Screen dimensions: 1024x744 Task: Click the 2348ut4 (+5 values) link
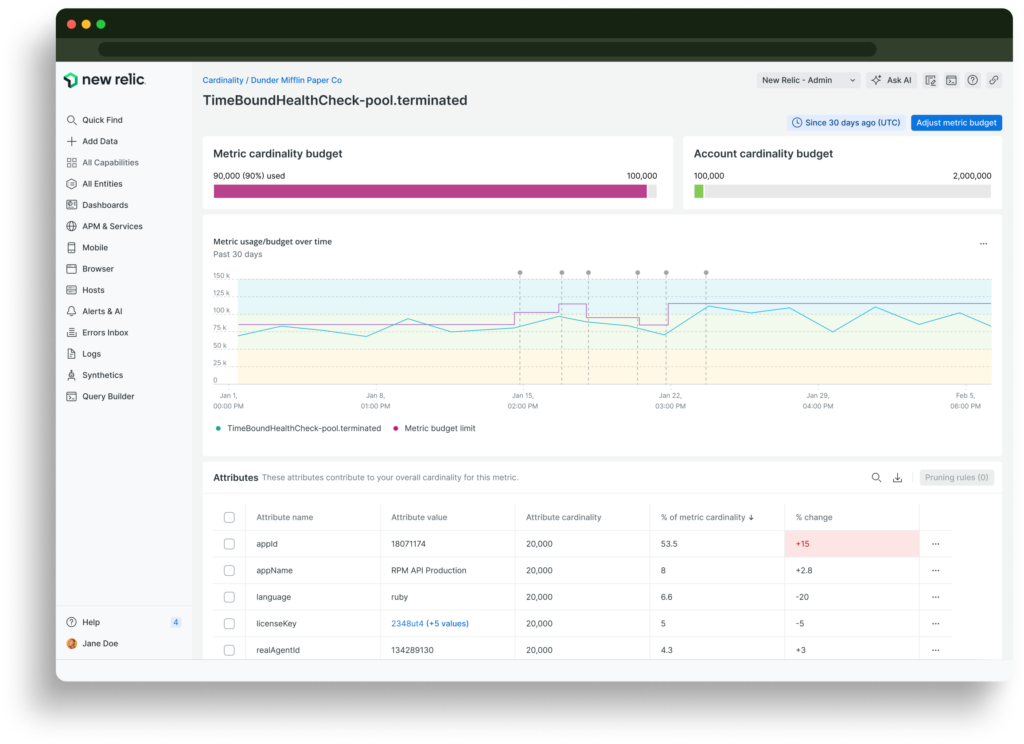429,624
